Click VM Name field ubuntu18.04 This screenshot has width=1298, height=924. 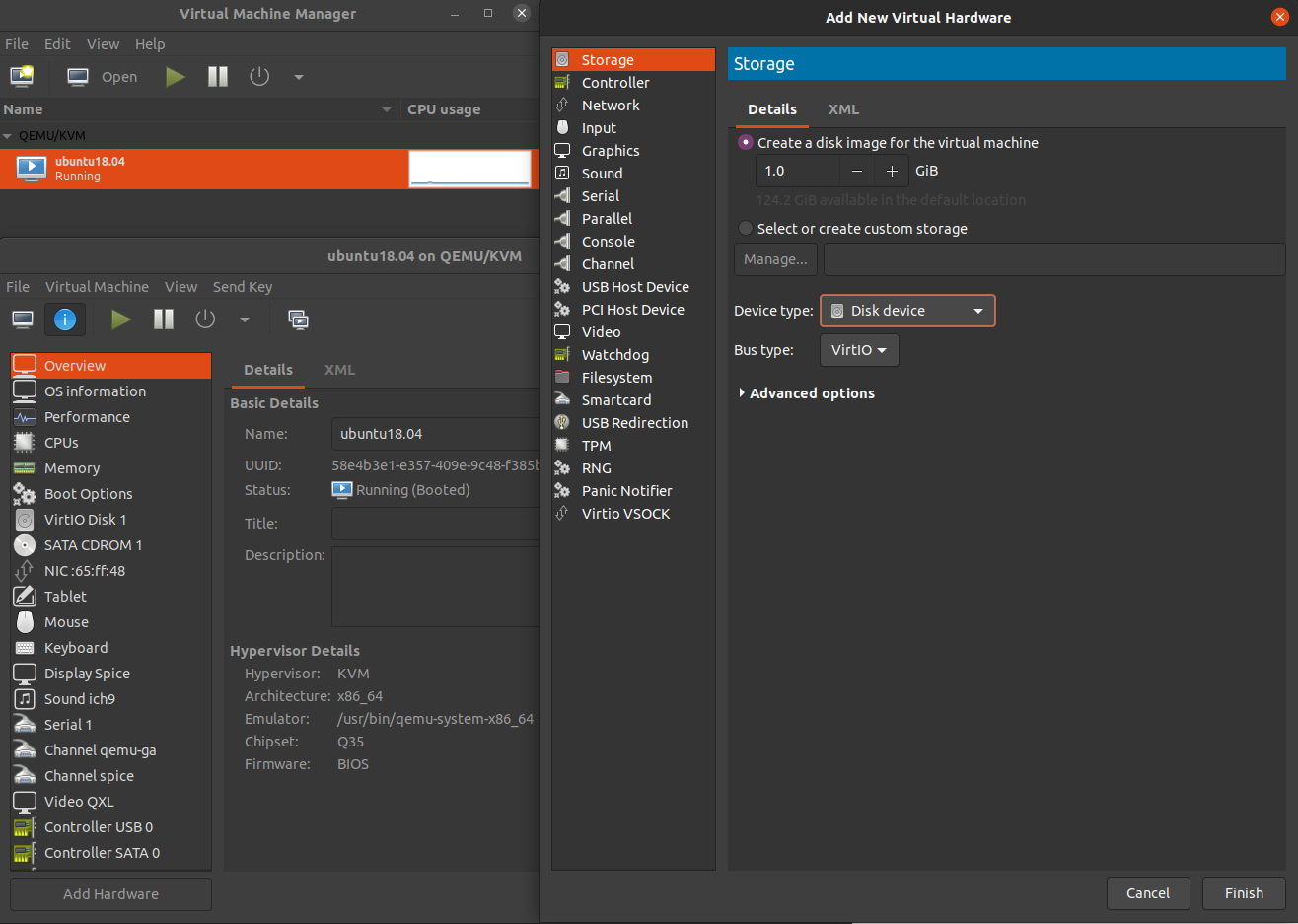pos(435,434)
